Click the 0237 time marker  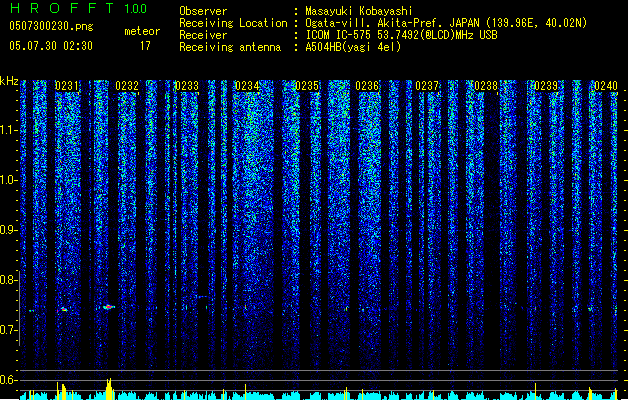pyautogui.click(x=427, y=86)
